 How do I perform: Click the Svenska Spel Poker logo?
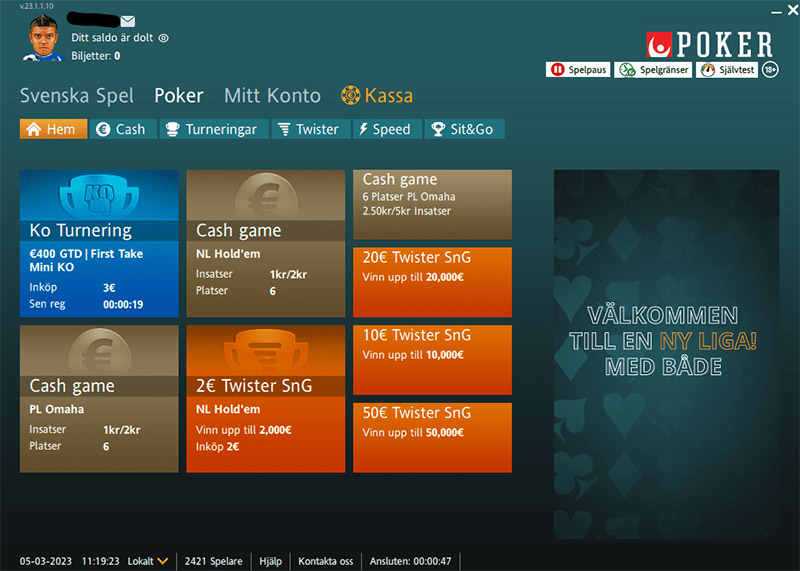click(710, 44)
